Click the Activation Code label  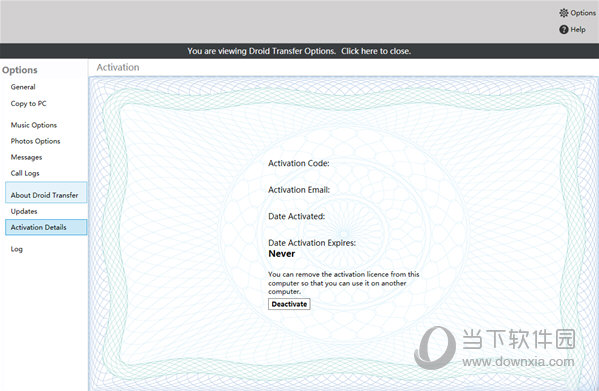(299, 163)
